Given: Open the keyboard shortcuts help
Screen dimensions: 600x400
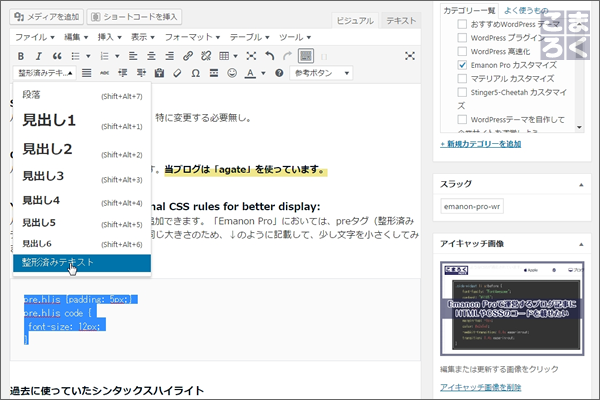Looking at the screenshot, I should [x=279, y=73].
